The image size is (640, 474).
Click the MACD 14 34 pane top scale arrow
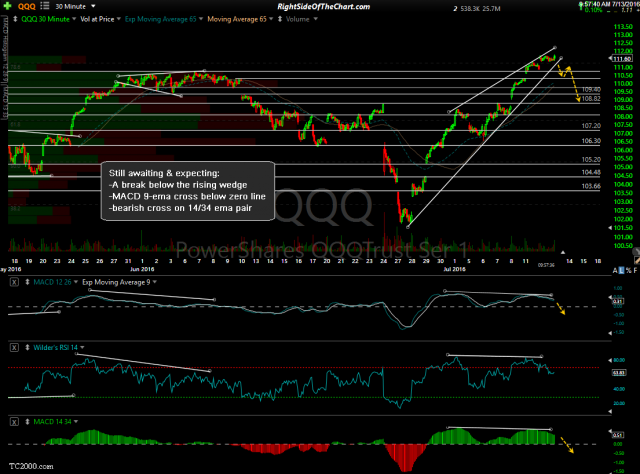(610, 431)
